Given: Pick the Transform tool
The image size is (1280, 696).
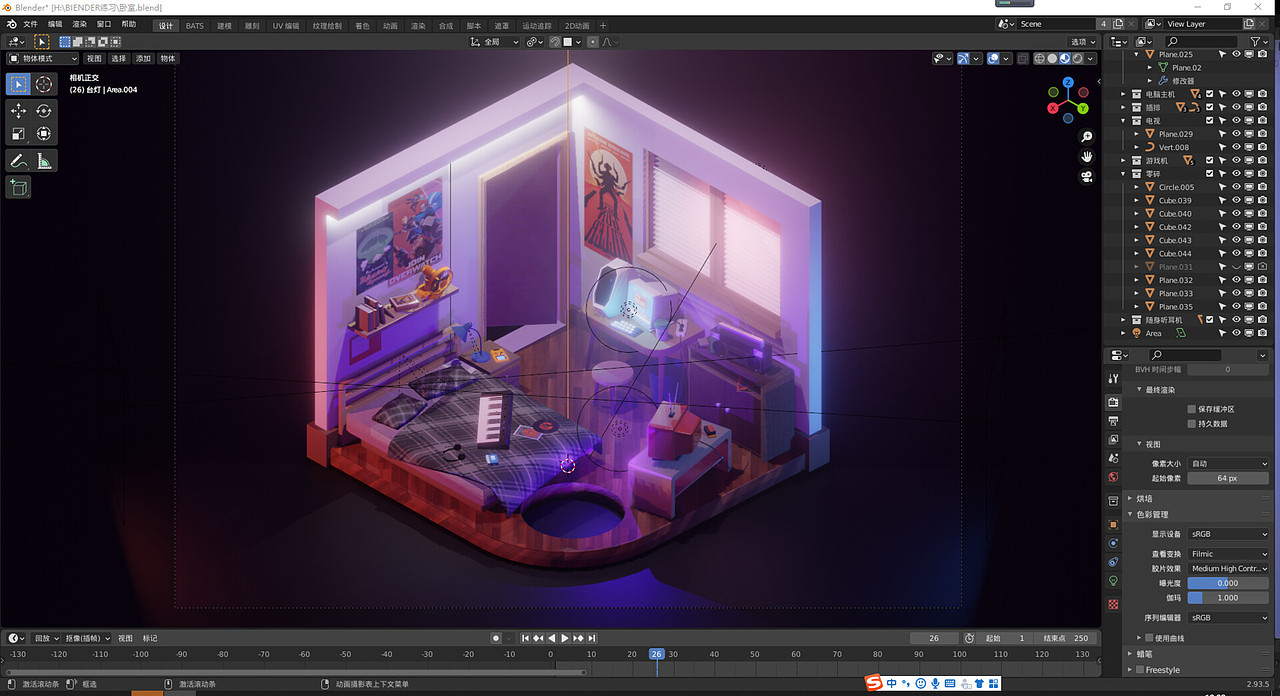Looking at the screenshot, I should (x=44, y=134).
